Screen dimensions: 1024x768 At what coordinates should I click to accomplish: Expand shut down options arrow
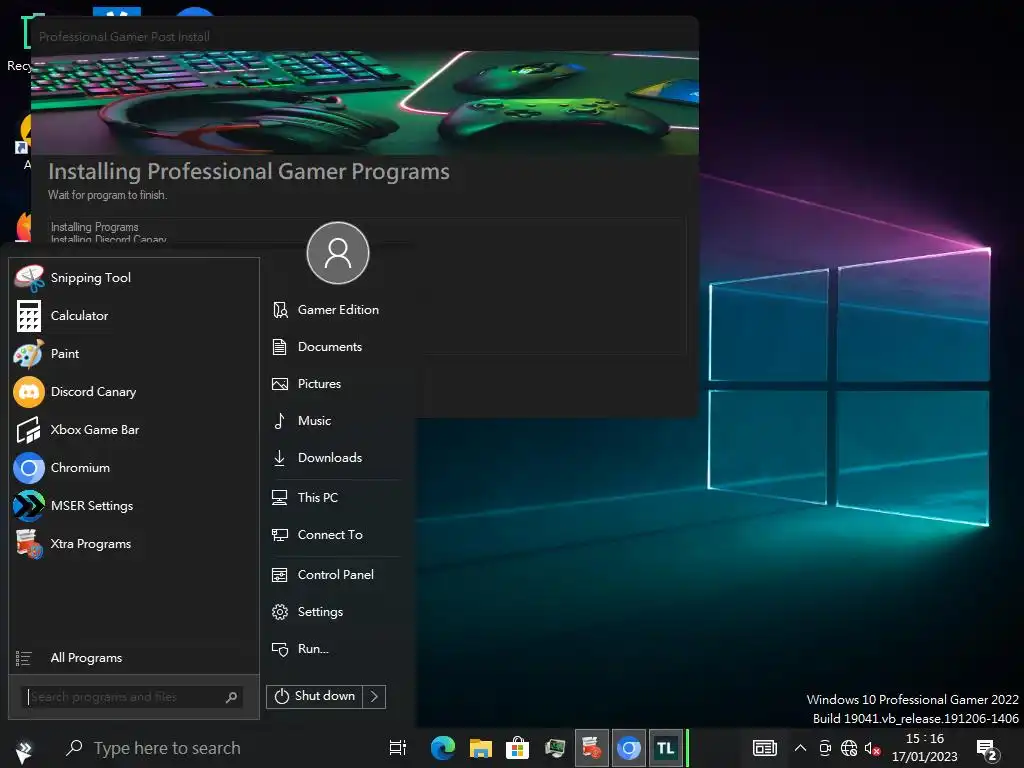tap(374, 696)
